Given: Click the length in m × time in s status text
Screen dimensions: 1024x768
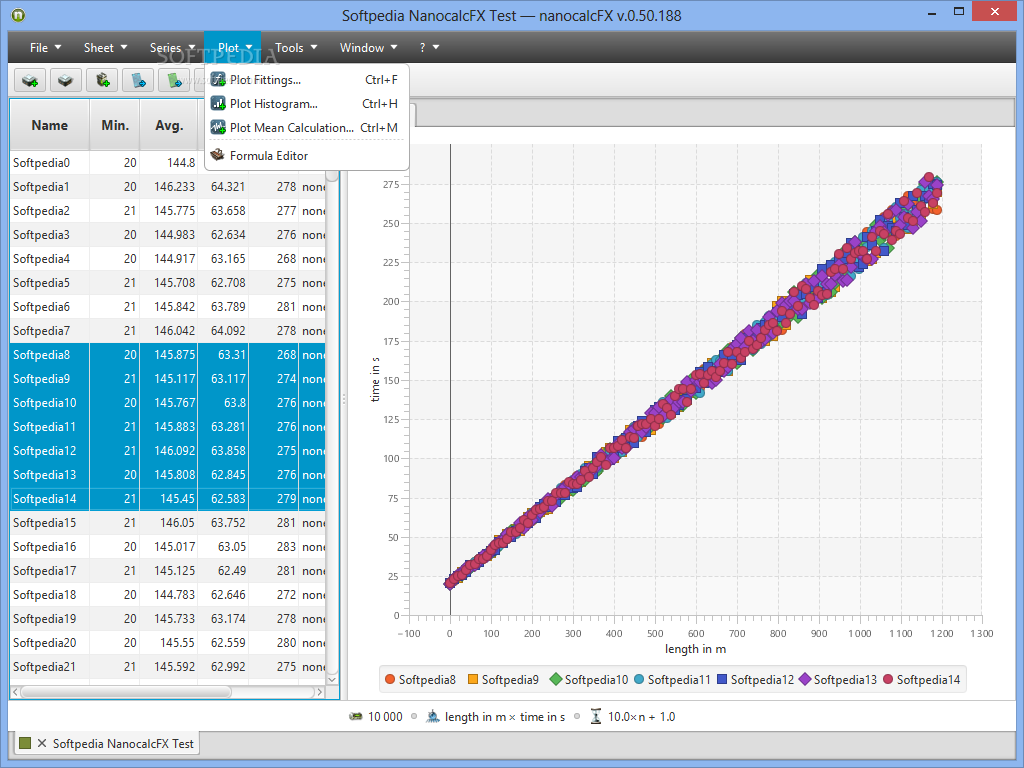Looking at the screenshot, I should click(x=505, y=716).
